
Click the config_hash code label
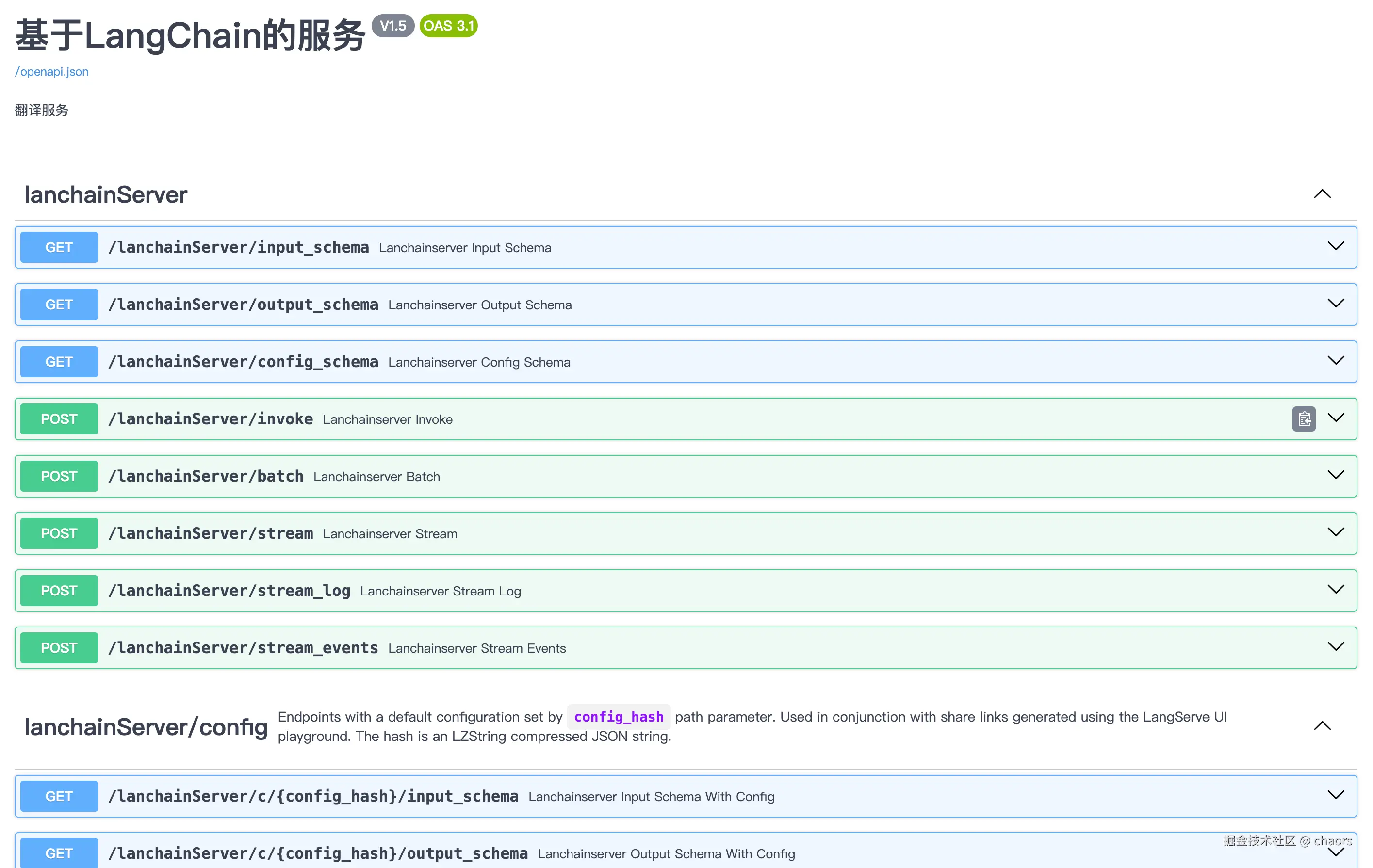(x=618, y=717)
